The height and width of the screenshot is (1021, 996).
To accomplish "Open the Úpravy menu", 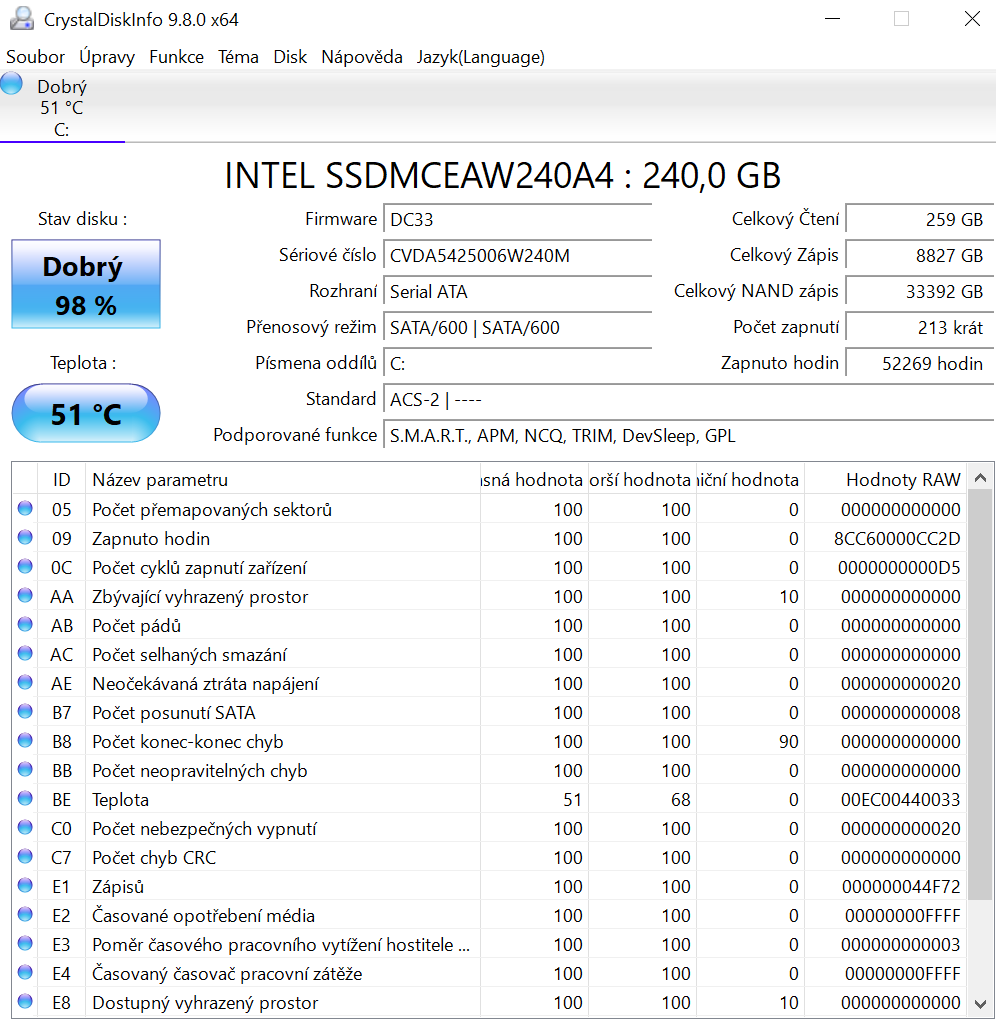I will [x=107, y=57].
